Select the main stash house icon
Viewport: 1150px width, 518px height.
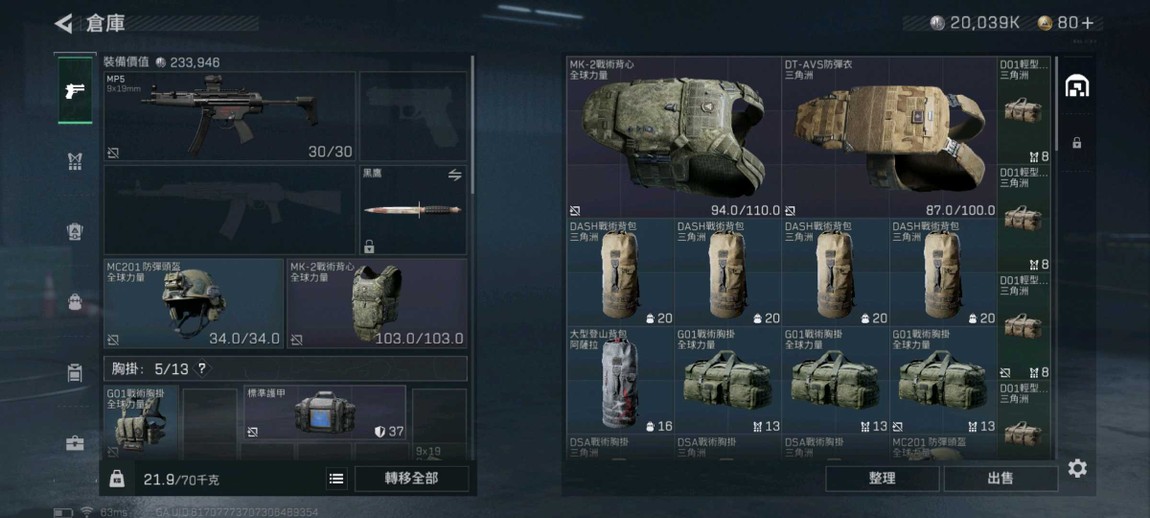[1076, 86]
